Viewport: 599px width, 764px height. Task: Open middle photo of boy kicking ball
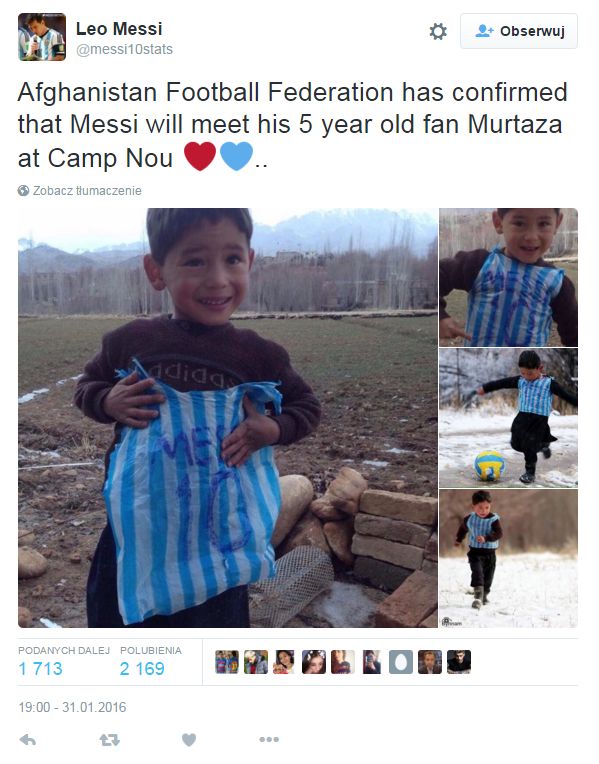point(508,418)
